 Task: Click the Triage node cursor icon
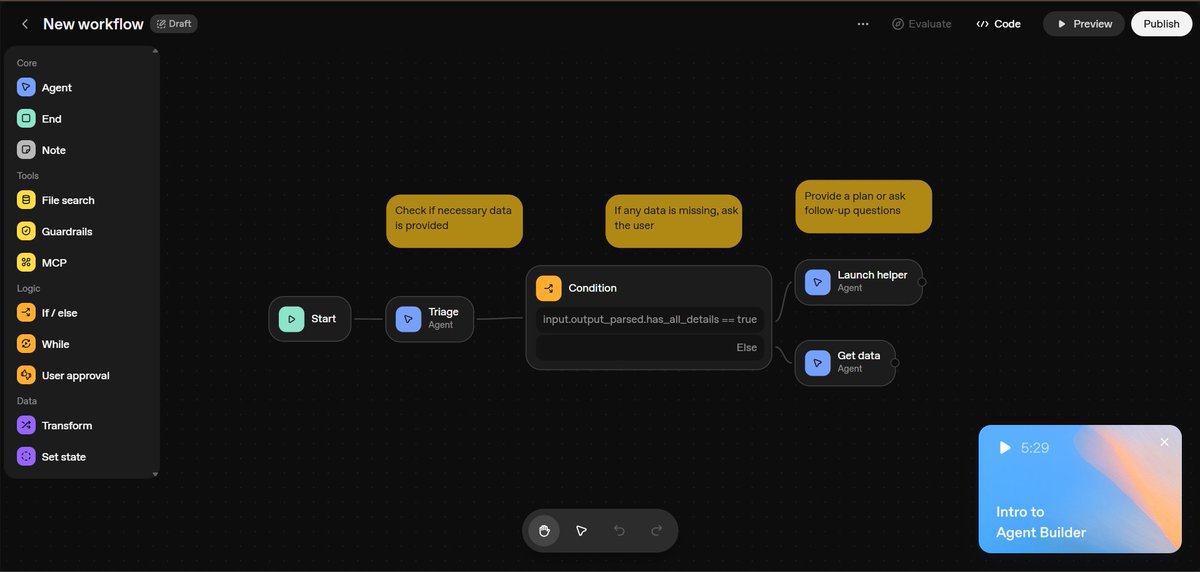pos(408,319)
